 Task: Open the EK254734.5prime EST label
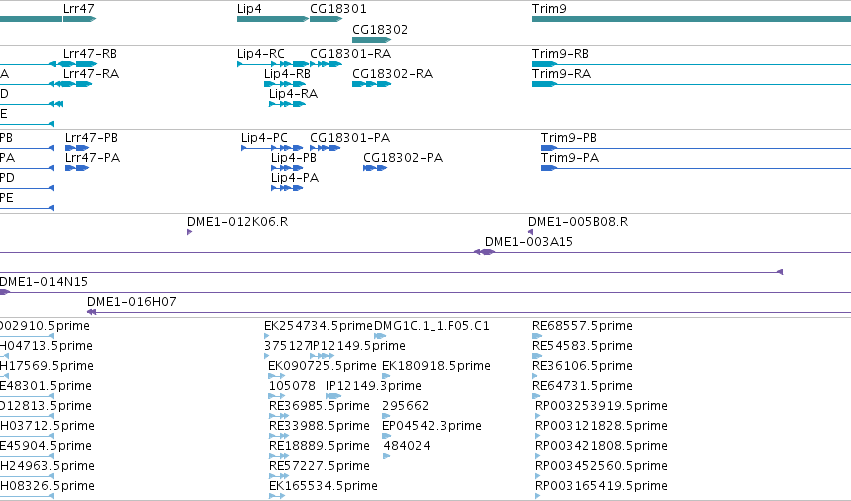coord(318,326)
